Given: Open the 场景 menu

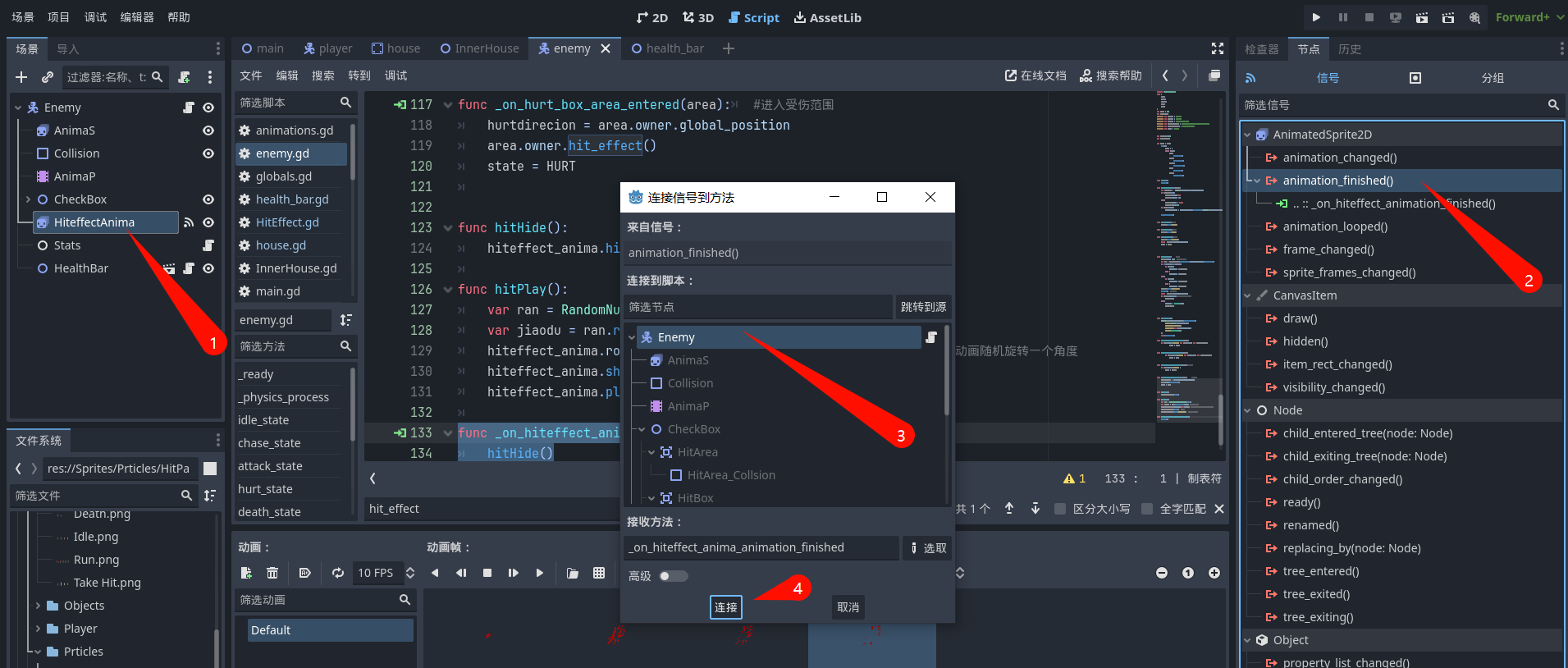Looking at the screenshot, I should click(23, 17).
